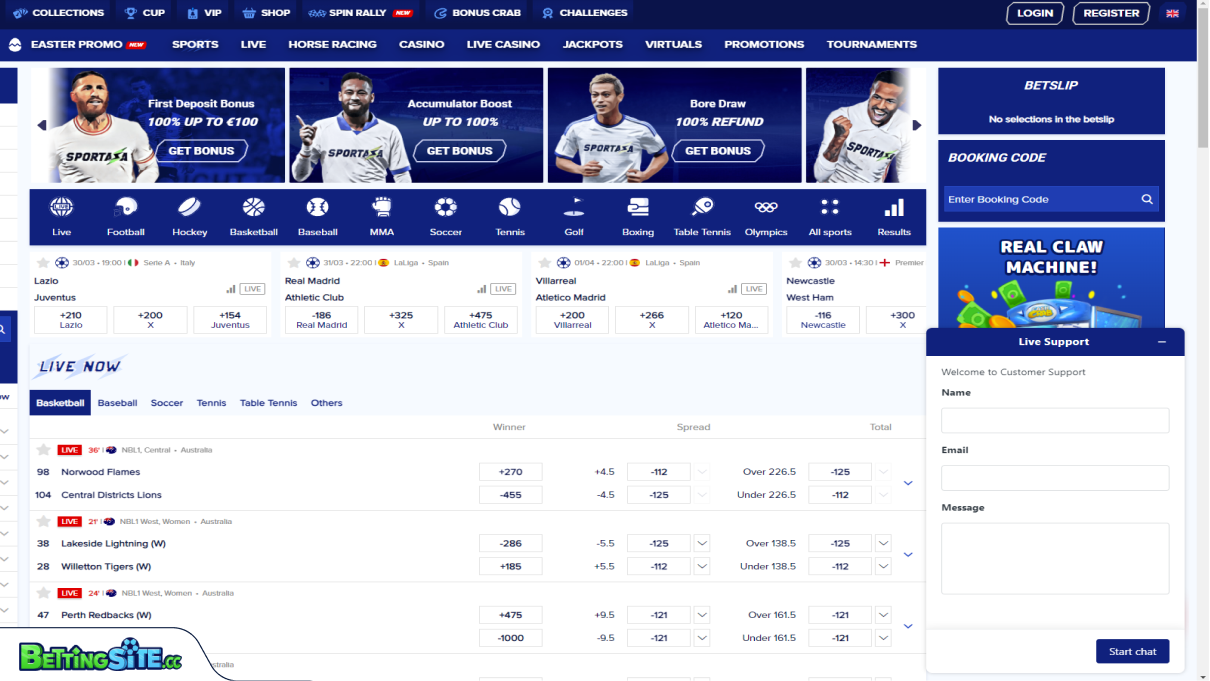Viewport: 1210px width, 681px height.
Task: Open spread dropdown for Lakeside Lightning -5.5
Action: click(x=702, y=543)
